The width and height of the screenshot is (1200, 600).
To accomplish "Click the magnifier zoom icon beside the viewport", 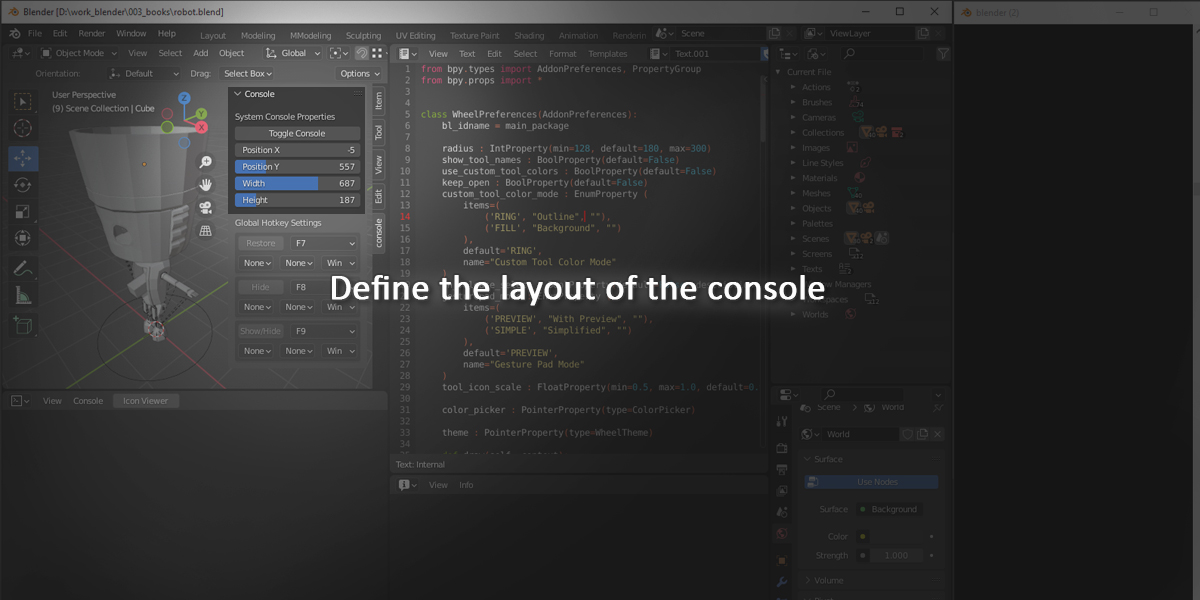I will 205,162.
